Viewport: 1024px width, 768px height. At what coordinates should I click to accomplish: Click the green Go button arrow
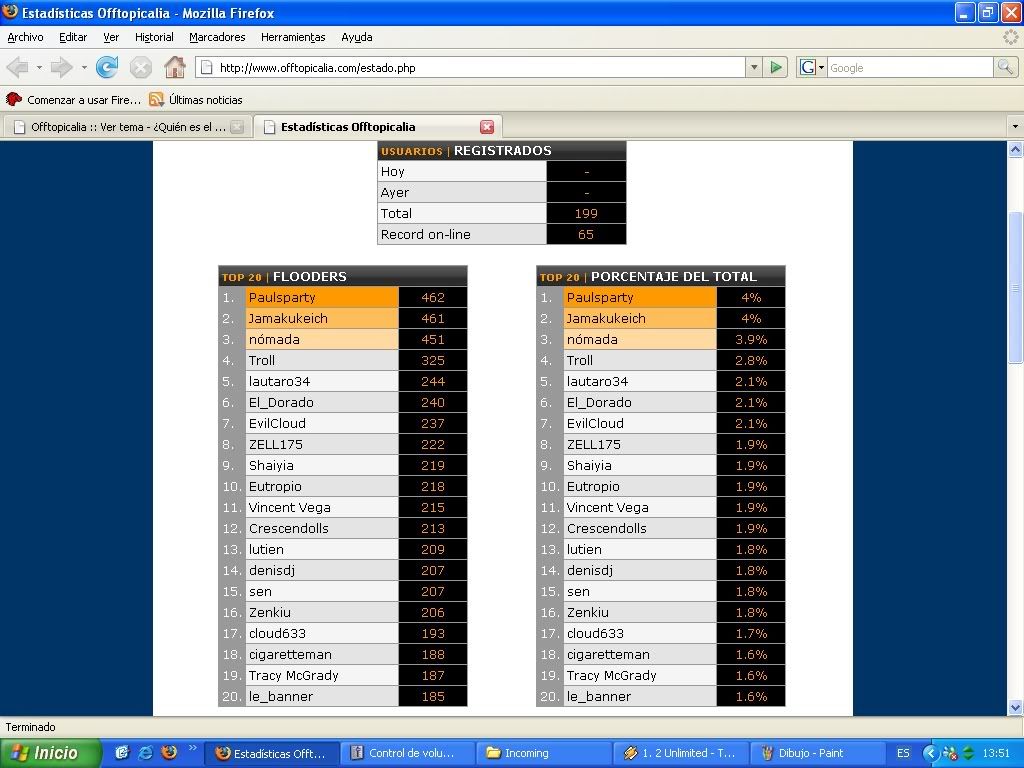776,68
